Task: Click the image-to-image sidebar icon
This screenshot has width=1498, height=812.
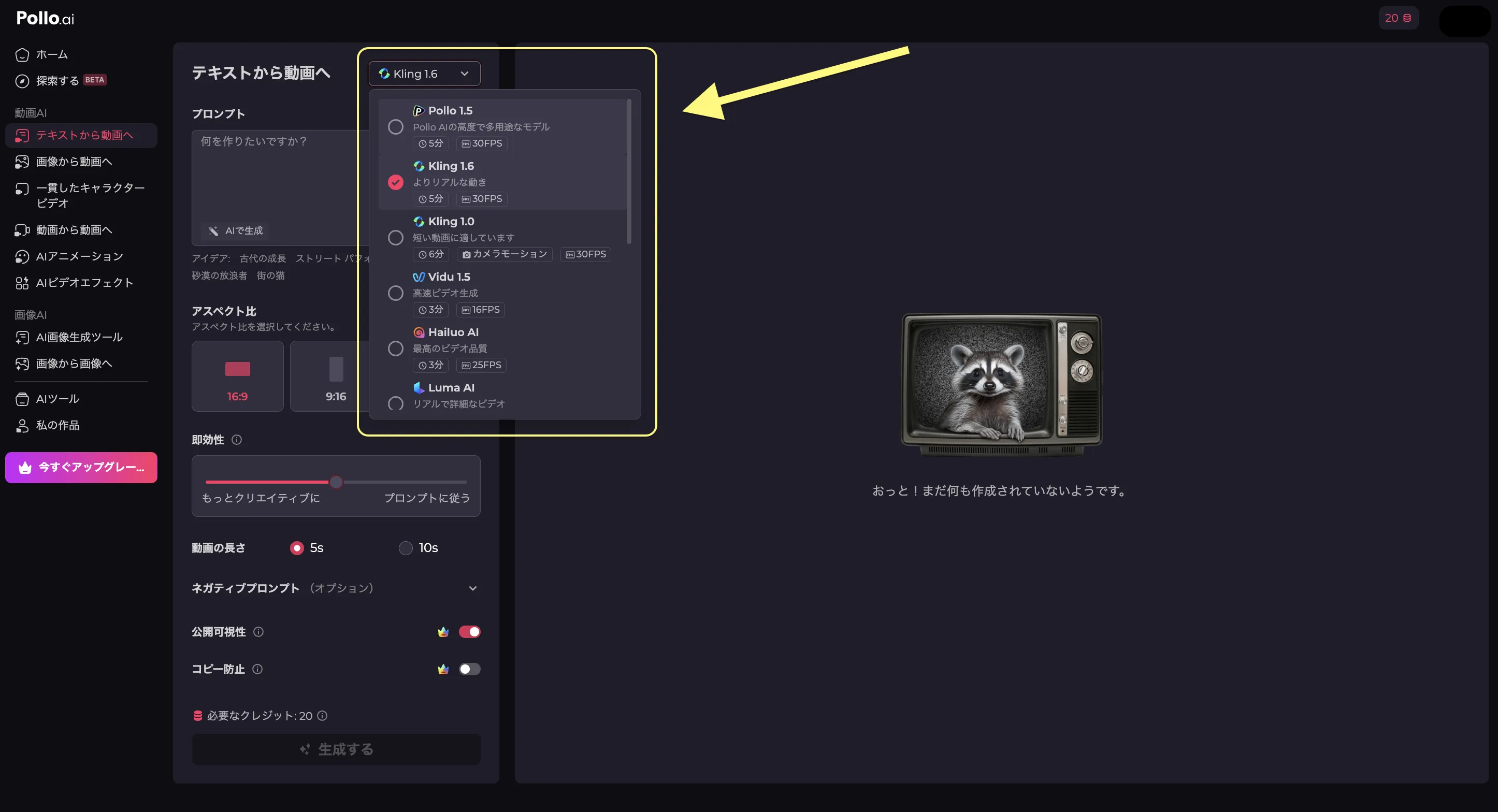Action: 22,364
